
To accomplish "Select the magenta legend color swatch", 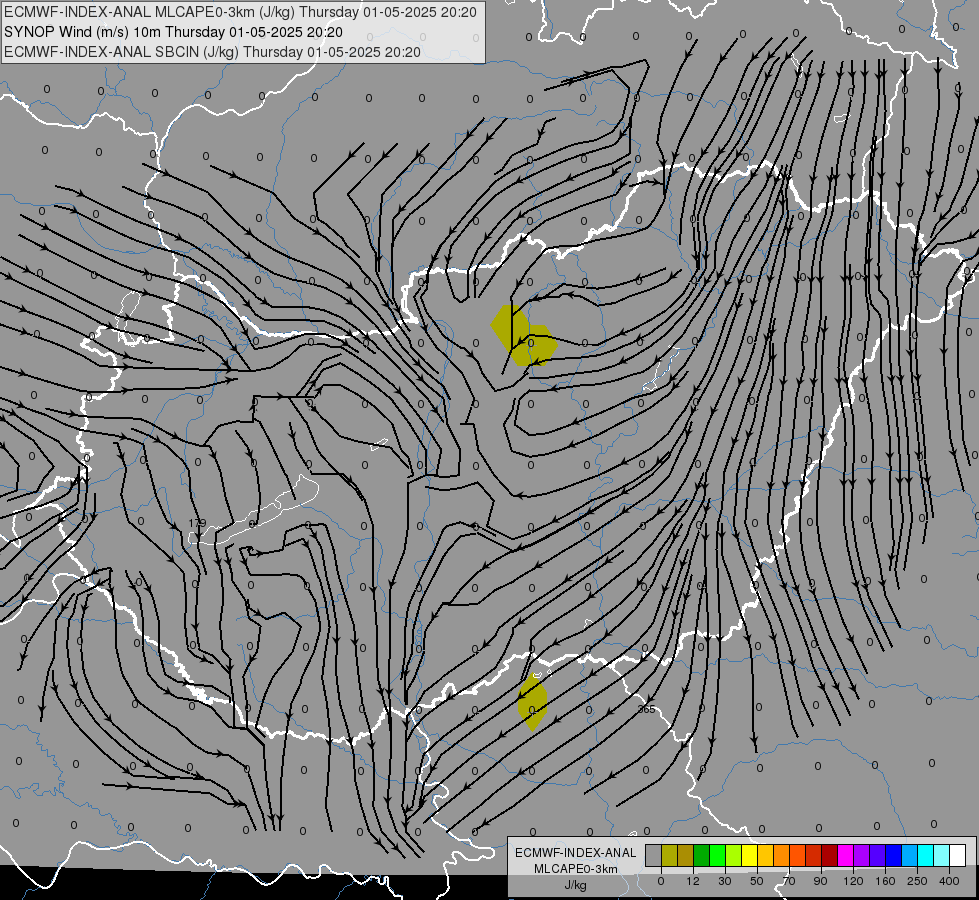I will coord(845,855).
